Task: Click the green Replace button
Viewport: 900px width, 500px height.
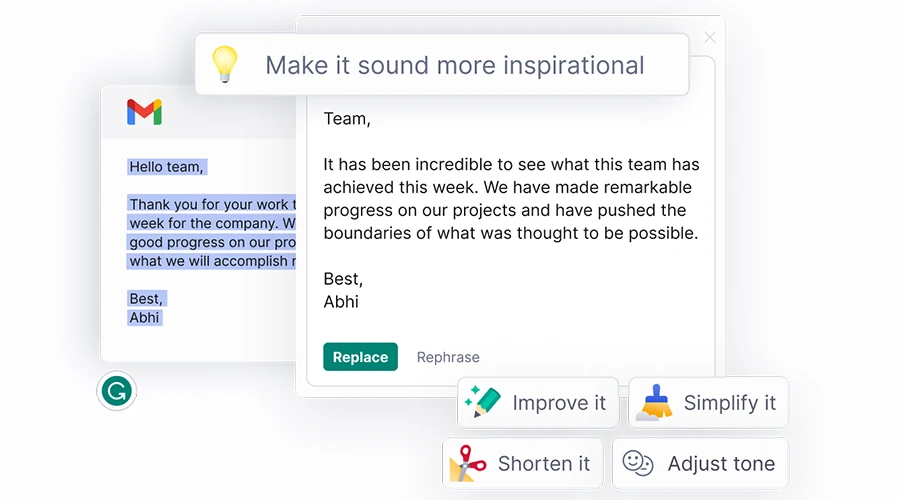Action: tap(360, 357)
